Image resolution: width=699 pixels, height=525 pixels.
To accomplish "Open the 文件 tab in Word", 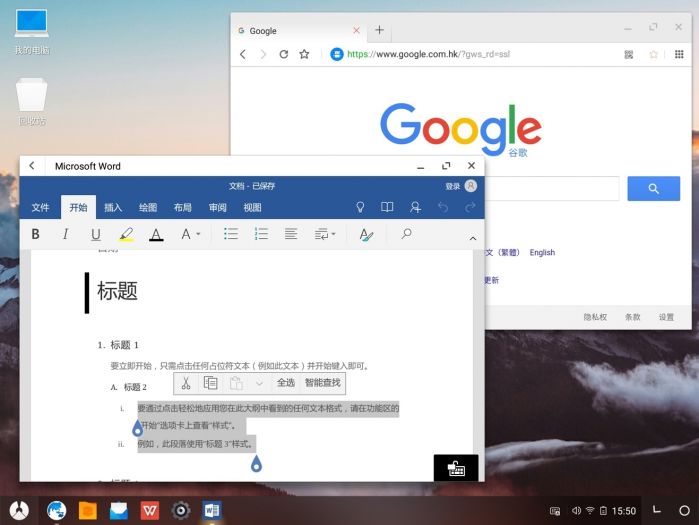I will tap(40, 207).
